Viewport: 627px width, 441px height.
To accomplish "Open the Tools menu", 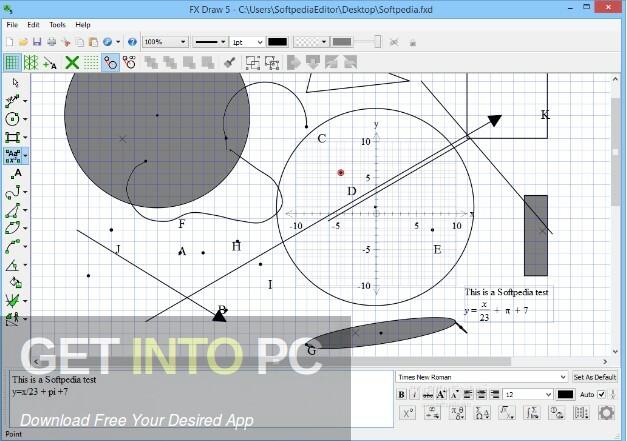I will click(x=57, y=25).
